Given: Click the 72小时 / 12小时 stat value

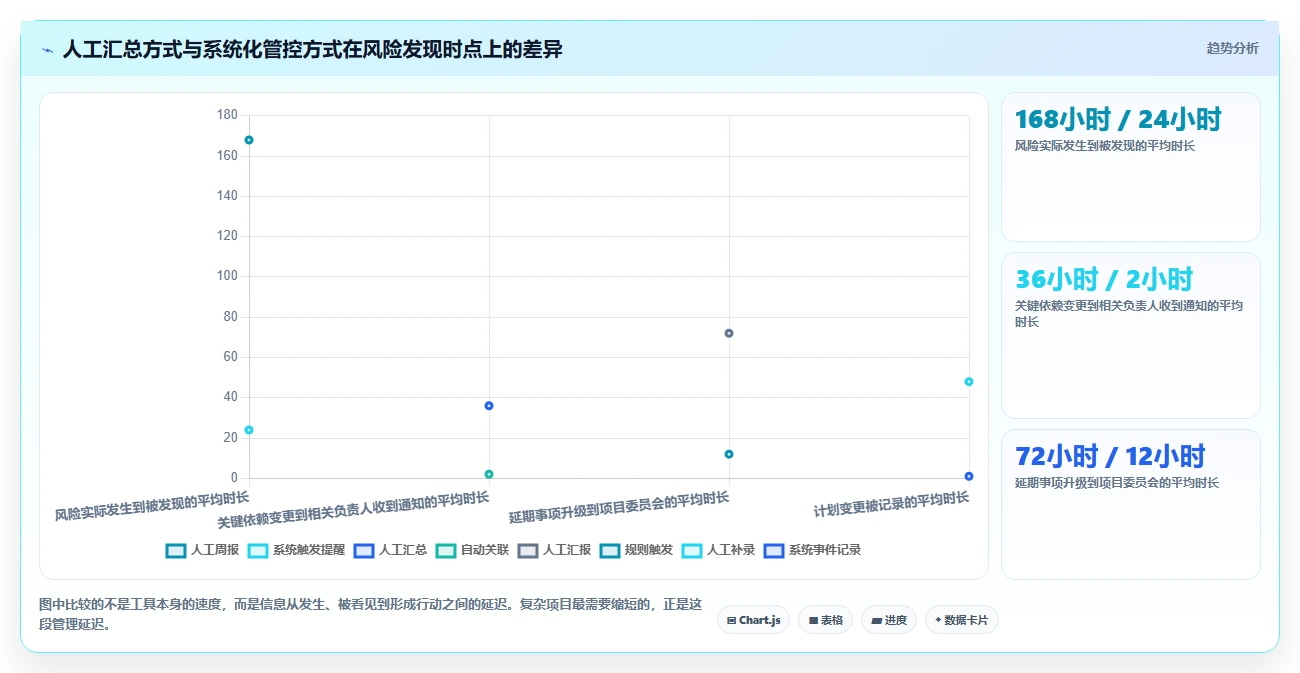Looking at the screenshot, I should (x=1110, y=456).
